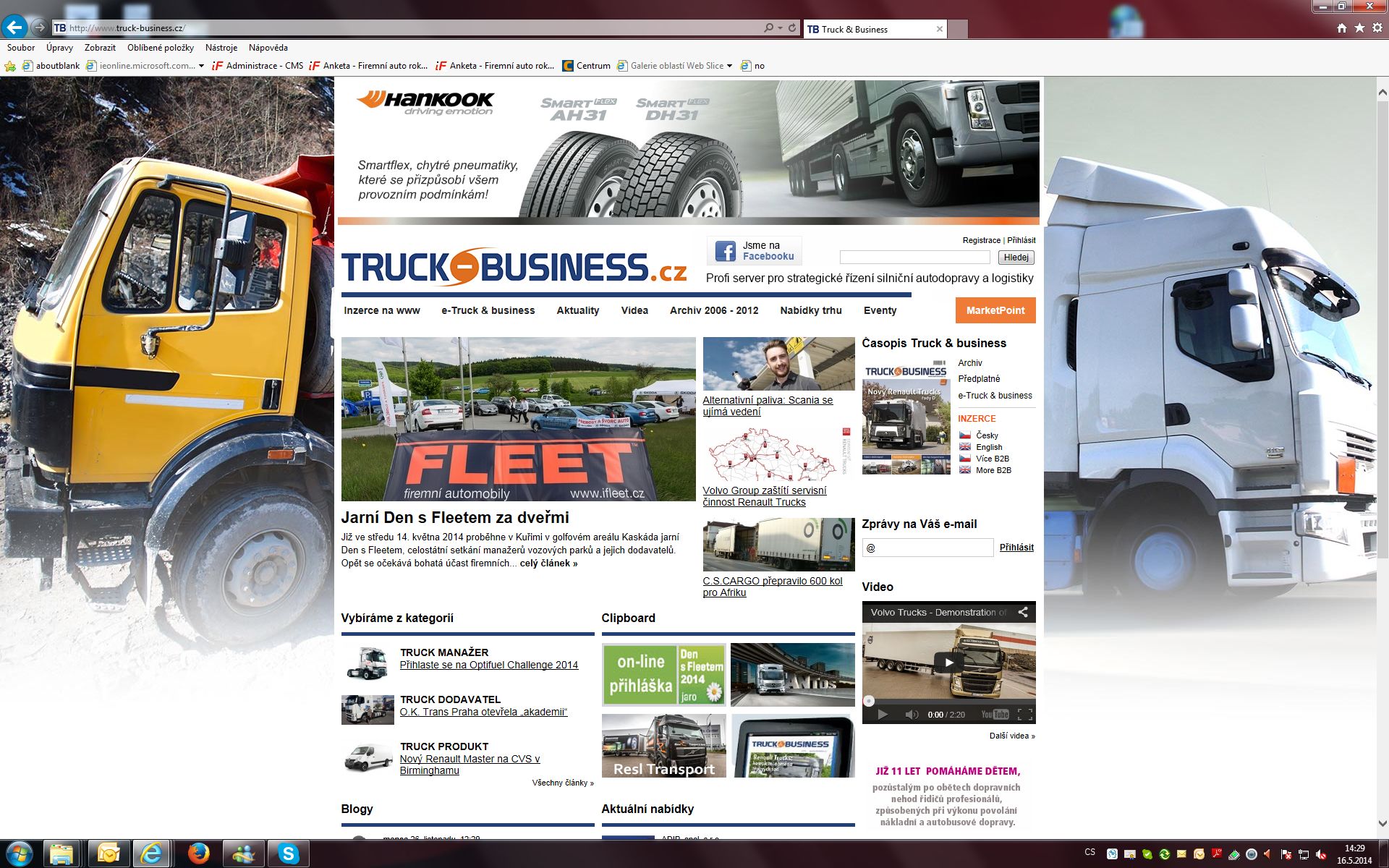Open the Soubor menu
Screen dimensions: 1389x868
click(21, 48)
